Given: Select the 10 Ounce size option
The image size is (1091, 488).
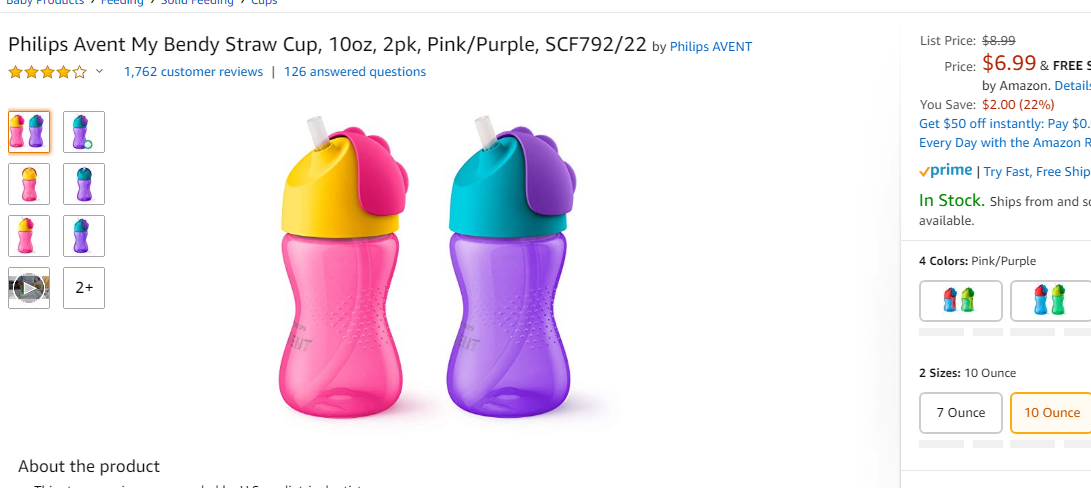Looking at the screenshot, I should click(x=1051, y=413).
